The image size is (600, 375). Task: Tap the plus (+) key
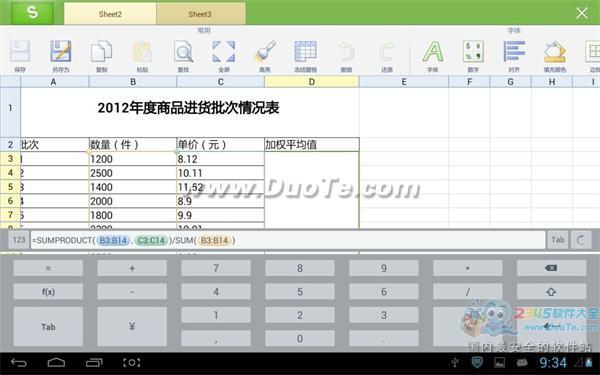132,268
